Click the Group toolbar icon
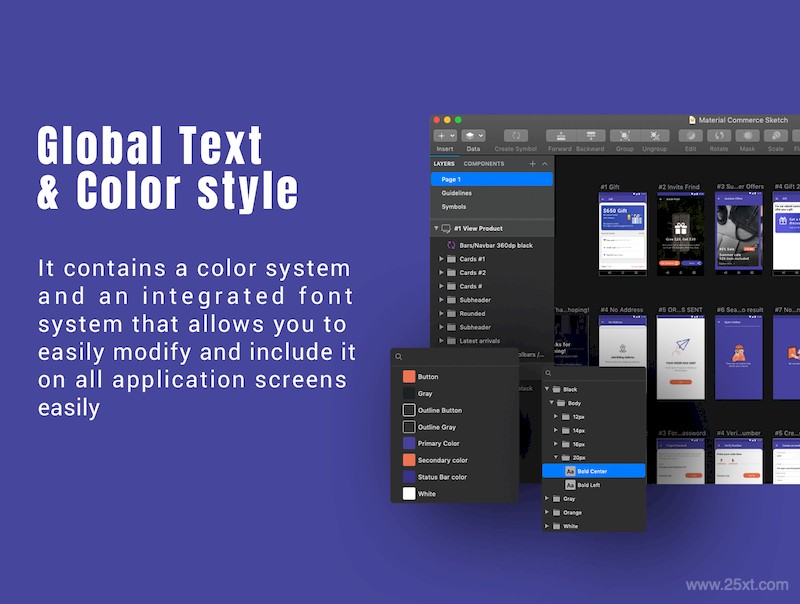 pos(624,136)
